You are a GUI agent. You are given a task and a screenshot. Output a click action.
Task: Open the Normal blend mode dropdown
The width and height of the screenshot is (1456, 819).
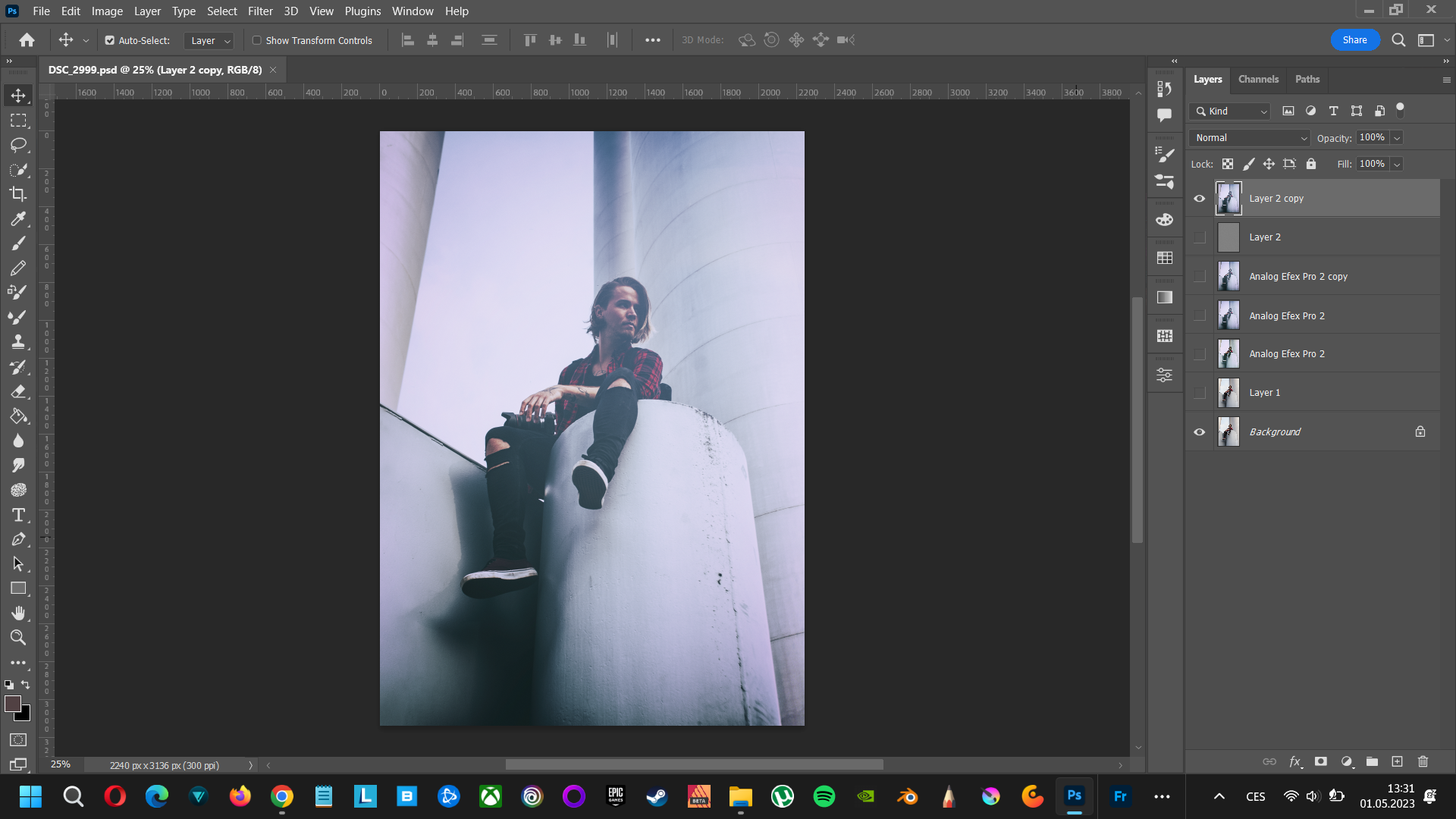(x=1250, y=138)
